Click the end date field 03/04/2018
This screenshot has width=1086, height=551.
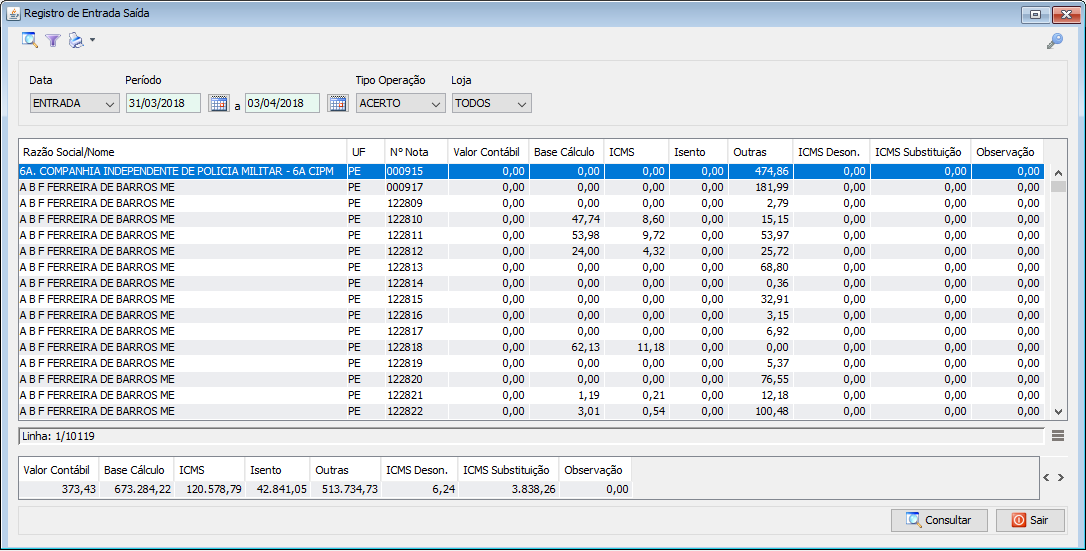click(281, 103)
